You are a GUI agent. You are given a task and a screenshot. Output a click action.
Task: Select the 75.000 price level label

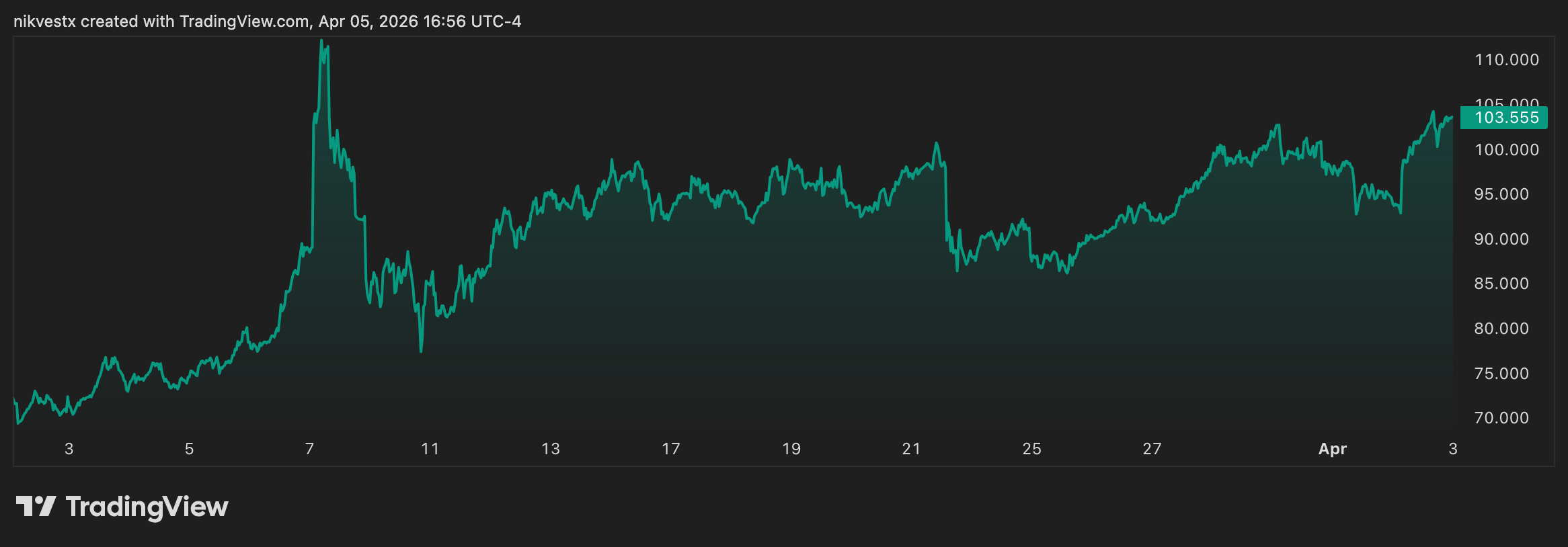[x=1501, y=374]
